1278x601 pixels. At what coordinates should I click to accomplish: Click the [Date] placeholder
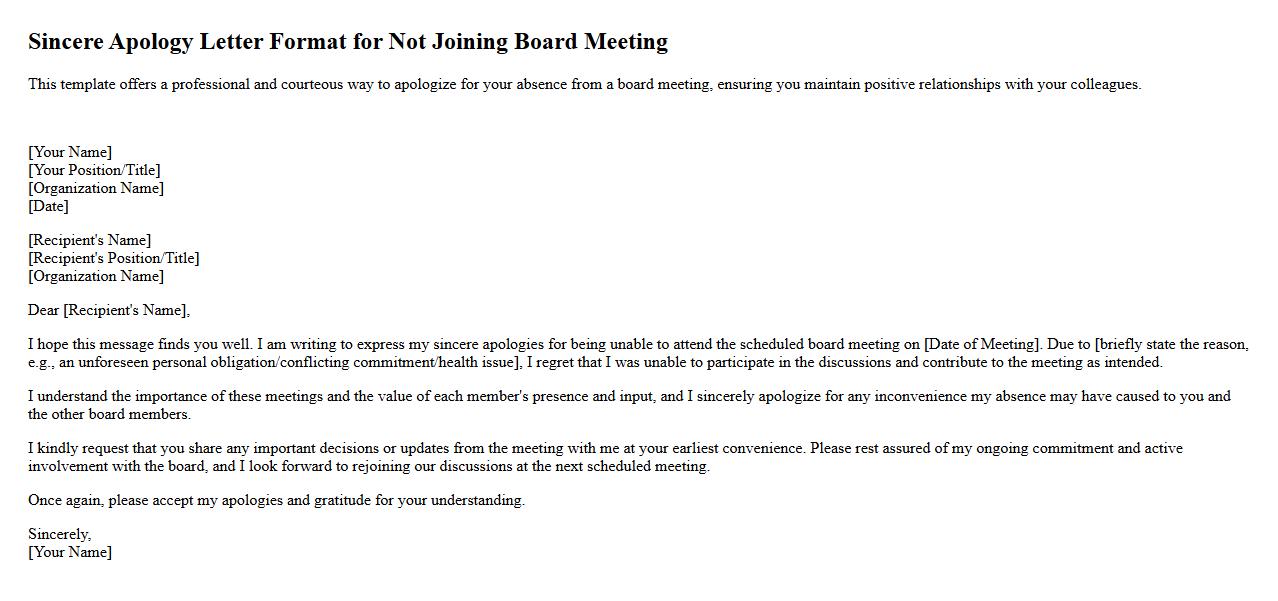click(48, 206)
